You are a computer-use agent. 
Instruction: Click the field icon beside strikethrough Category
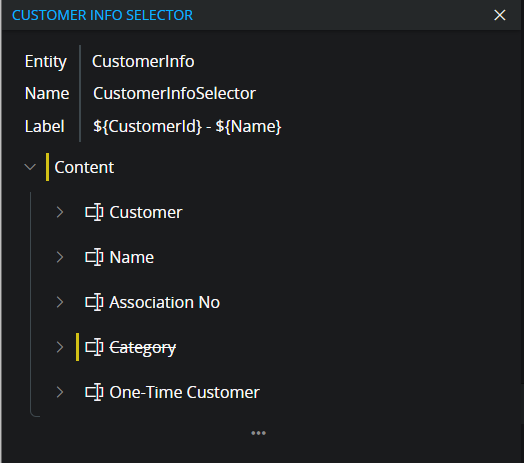point(94,347)
